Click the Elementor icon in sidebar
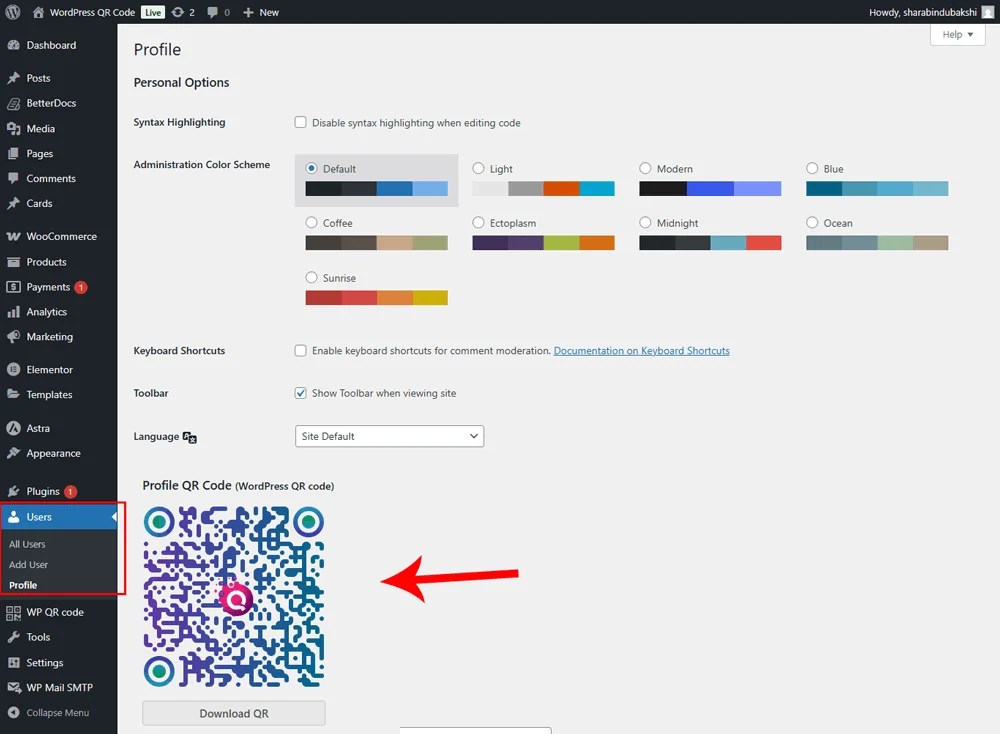This screenshot has height=734, width=1000. click(x=13, y=370)
